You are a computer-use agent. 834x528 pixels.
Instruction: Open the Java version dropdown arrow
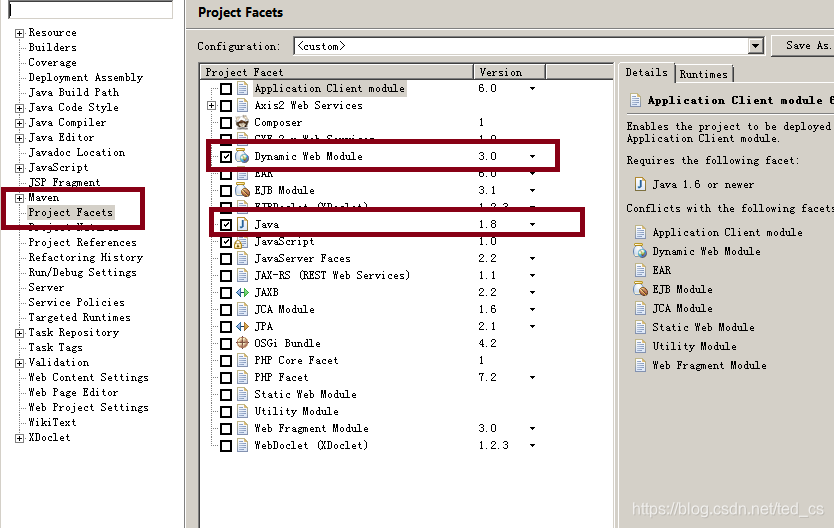coord(532,225)
